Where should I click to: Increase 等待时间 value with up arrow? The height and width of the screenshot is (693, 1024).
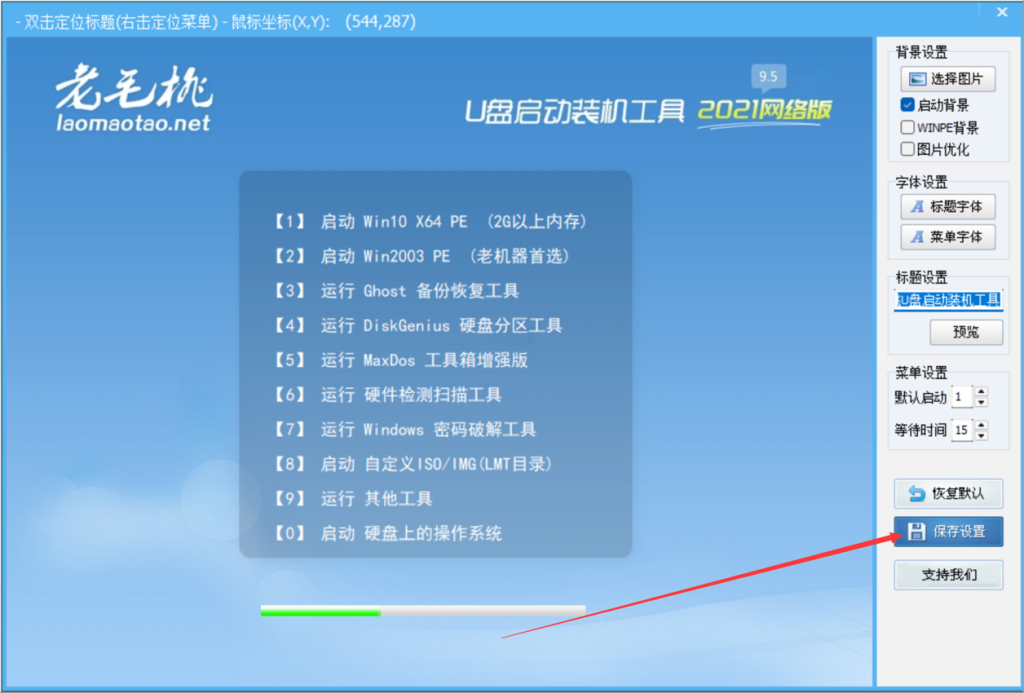981,425
